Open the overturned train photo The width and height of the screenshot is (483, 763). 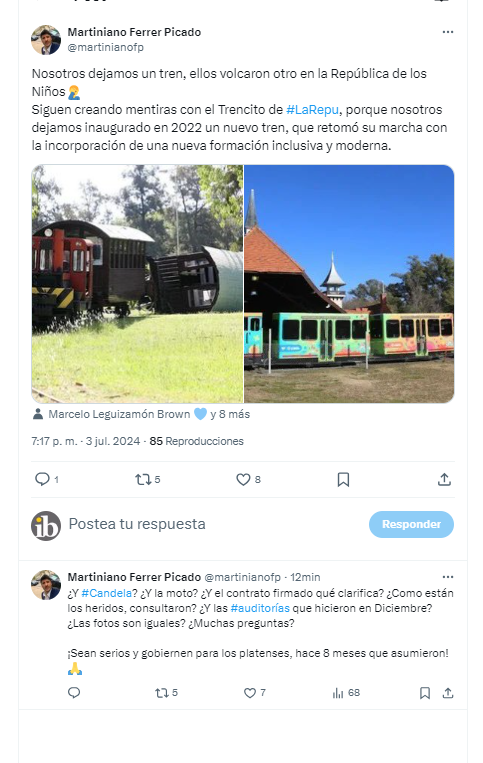[x=137, y=284]
